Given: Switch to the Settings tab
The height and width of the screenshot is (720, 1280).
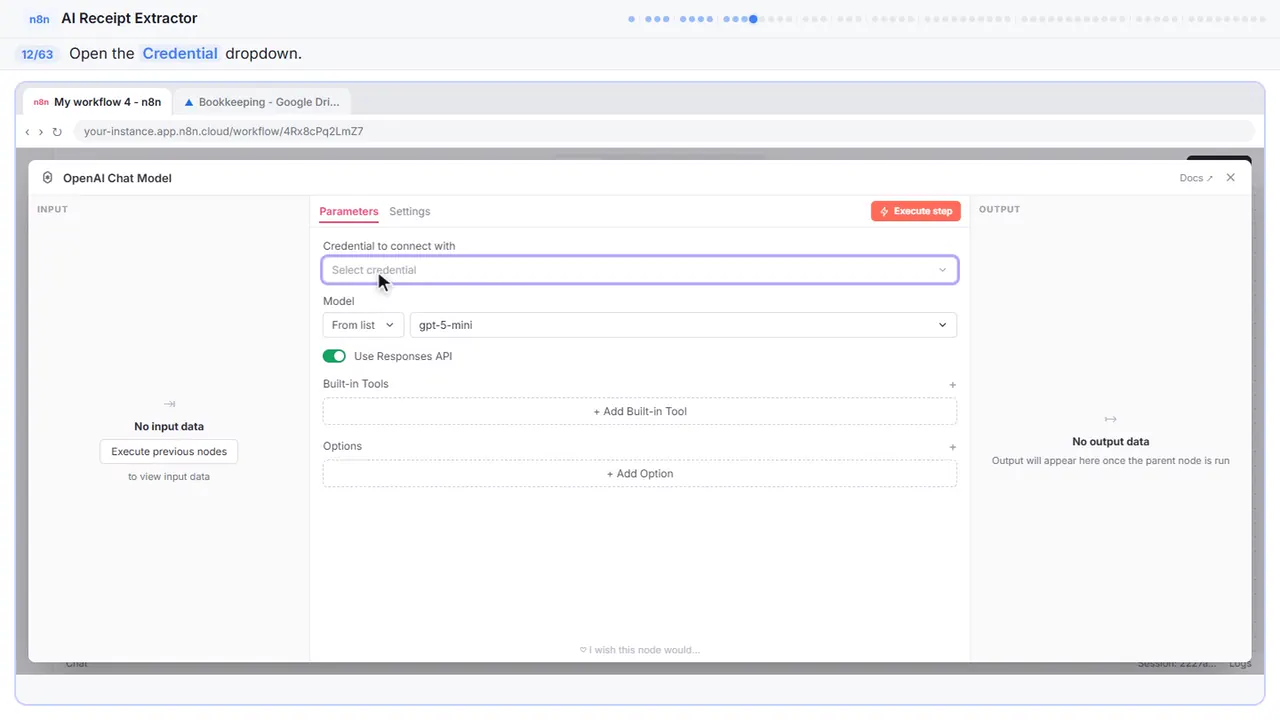Looking at the screenshot, I should pyautogui.click(x=410, y=211).
